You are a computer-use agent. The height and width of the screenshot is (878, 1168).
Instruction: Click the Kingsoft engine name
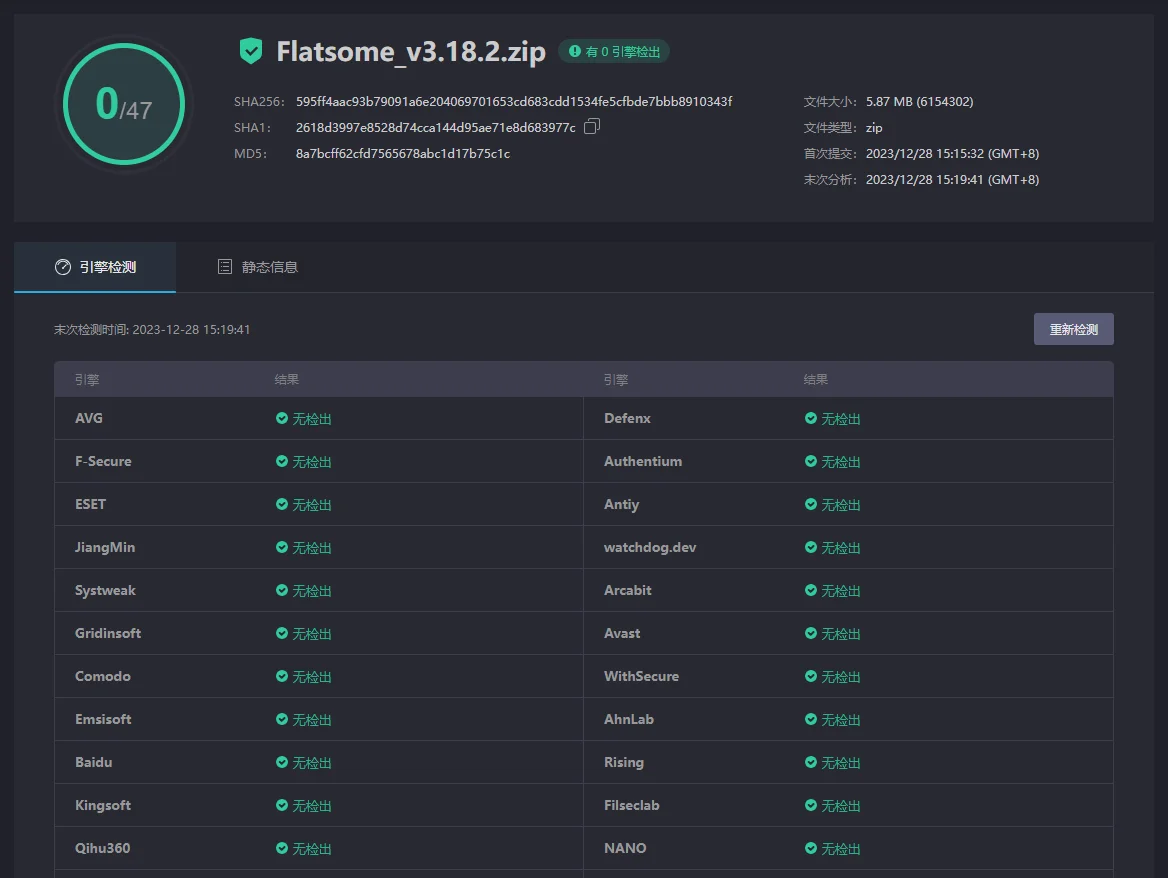point(103,805)
